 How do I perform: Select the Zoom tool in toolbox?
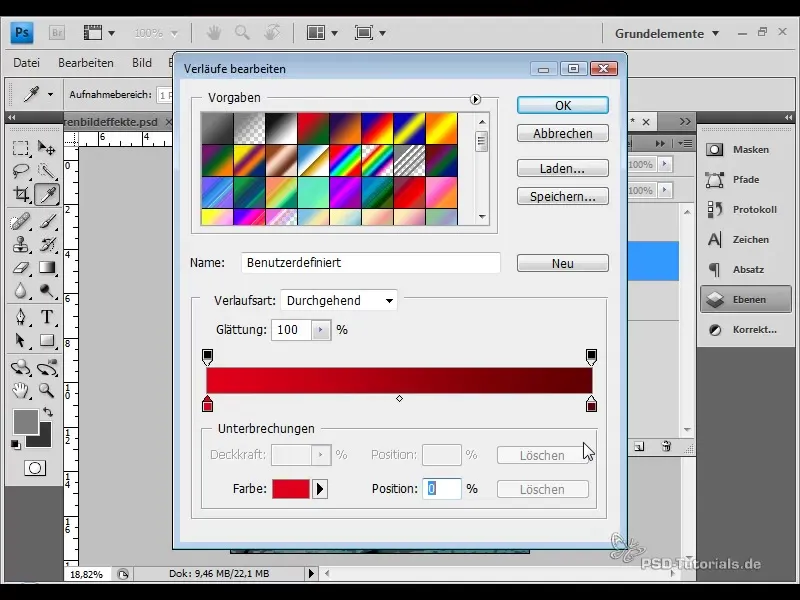click(46, 391)
